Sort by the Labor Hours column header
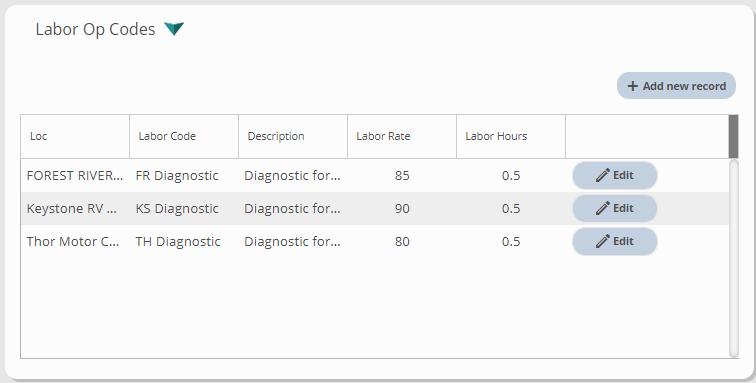 coord(511,137)
